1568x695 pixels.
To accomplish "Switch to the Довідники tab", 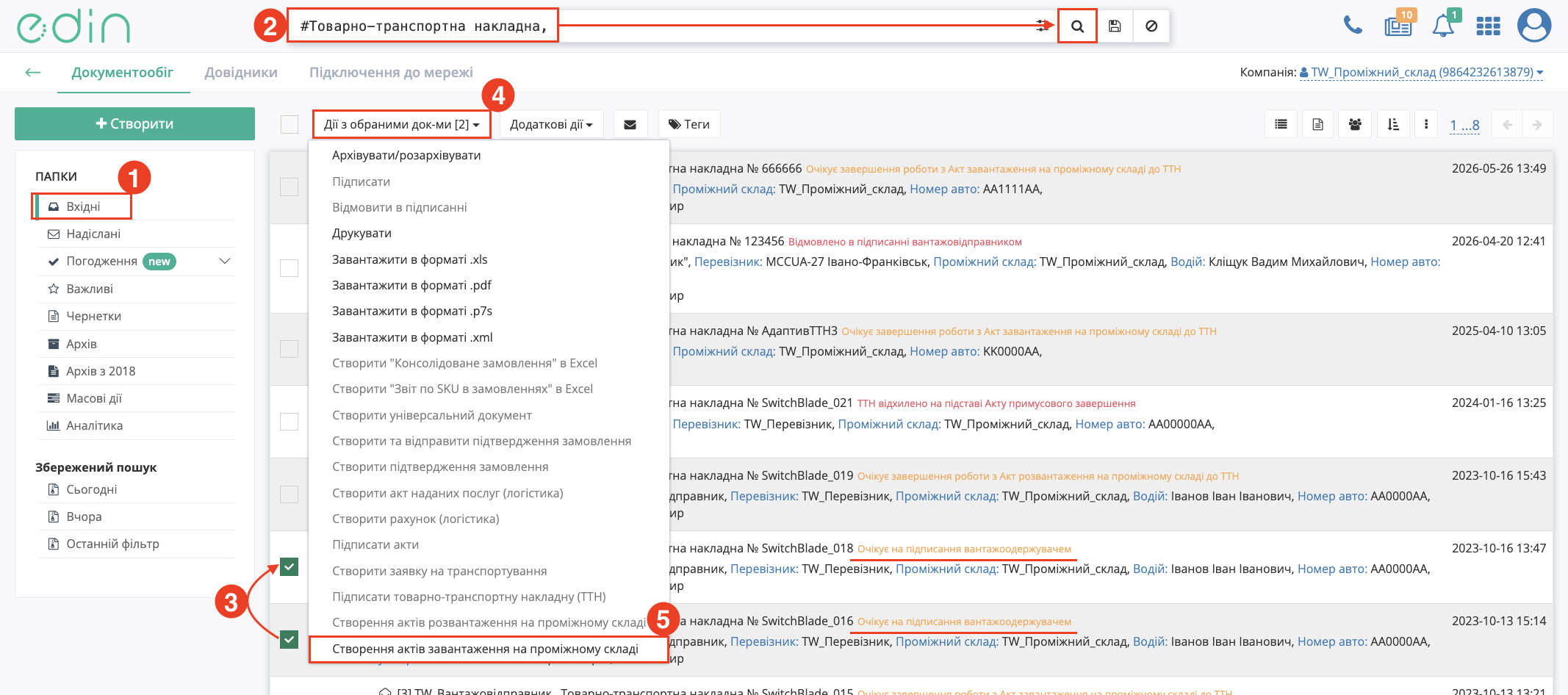I will click(x=241, y=72).
